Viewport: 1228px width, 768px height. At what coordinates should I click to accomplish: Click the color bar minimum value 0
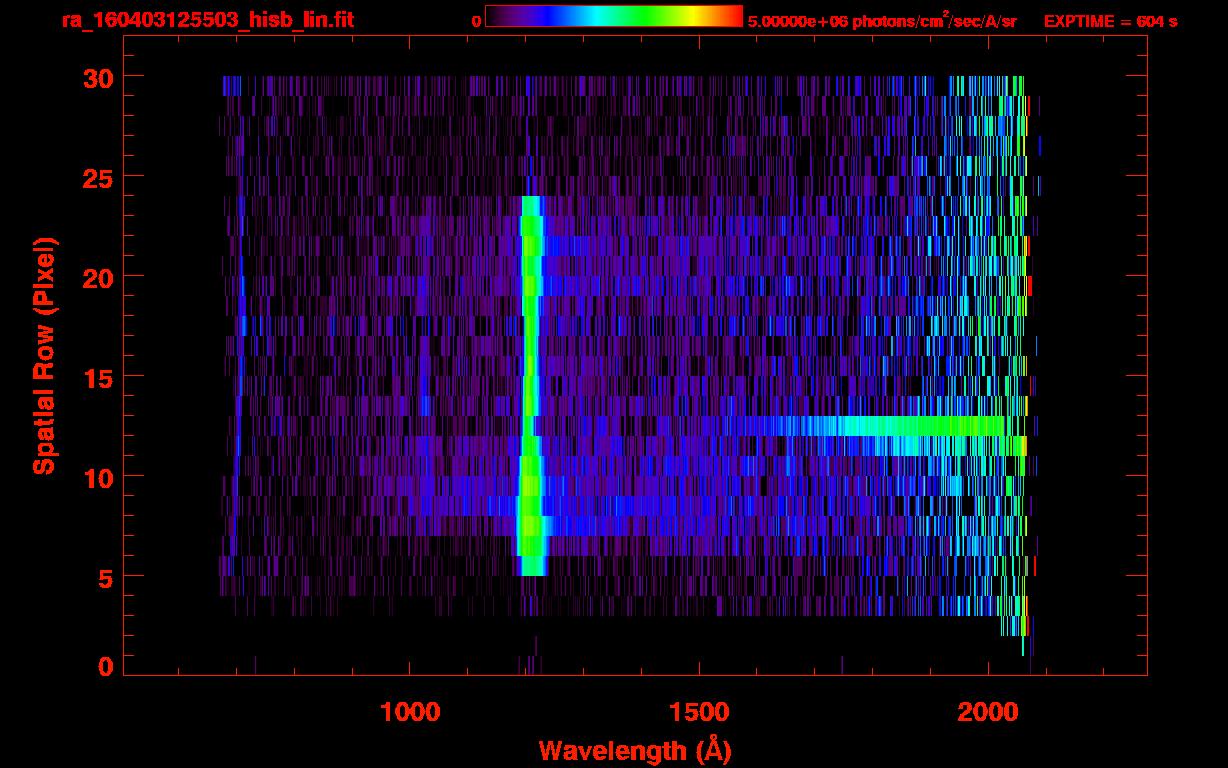pos(476,21)
